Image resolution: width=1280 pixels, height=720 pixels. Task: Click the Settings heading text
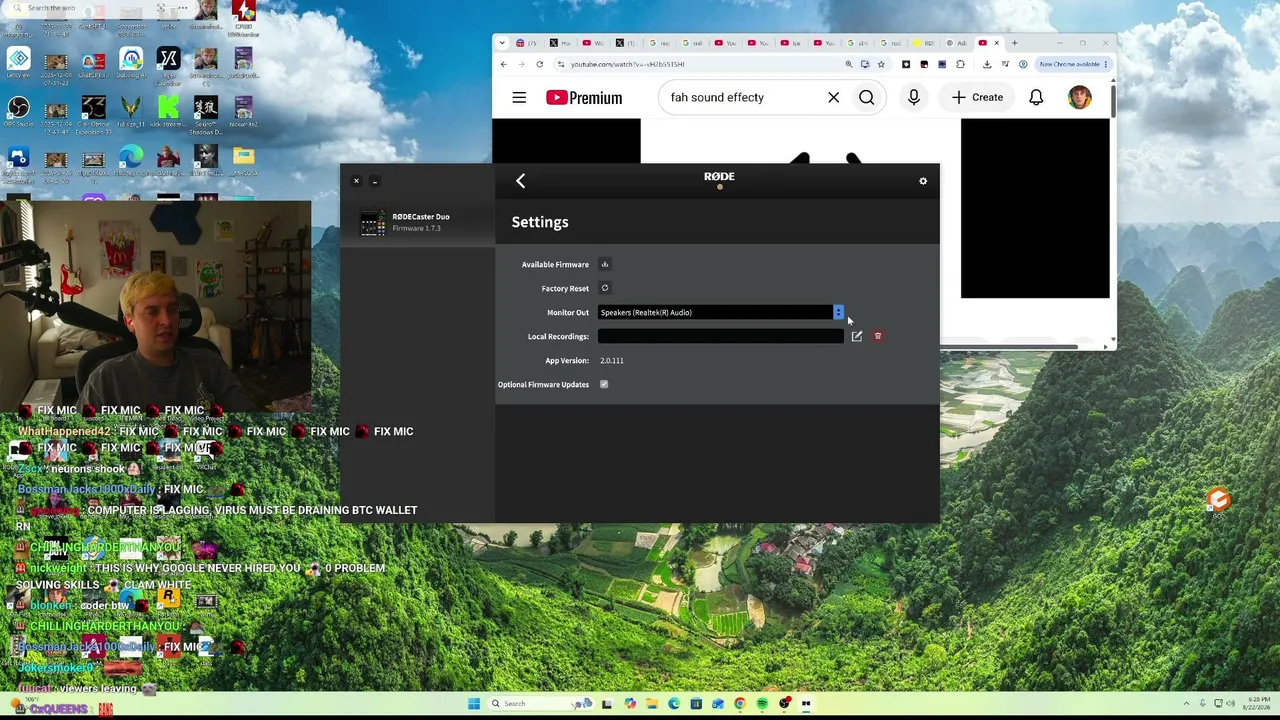click(x=540, y=222)
